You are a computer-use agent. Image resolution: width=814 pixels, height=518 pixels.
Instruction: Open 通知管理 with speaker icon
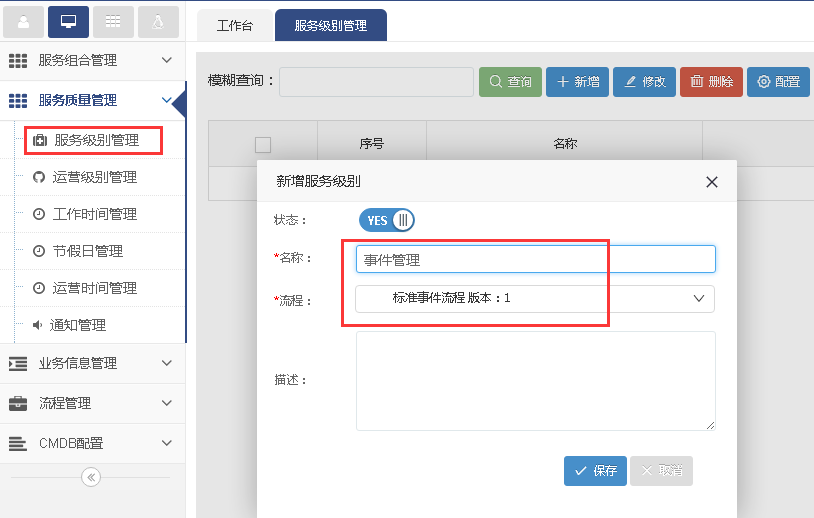coord(78,325)
